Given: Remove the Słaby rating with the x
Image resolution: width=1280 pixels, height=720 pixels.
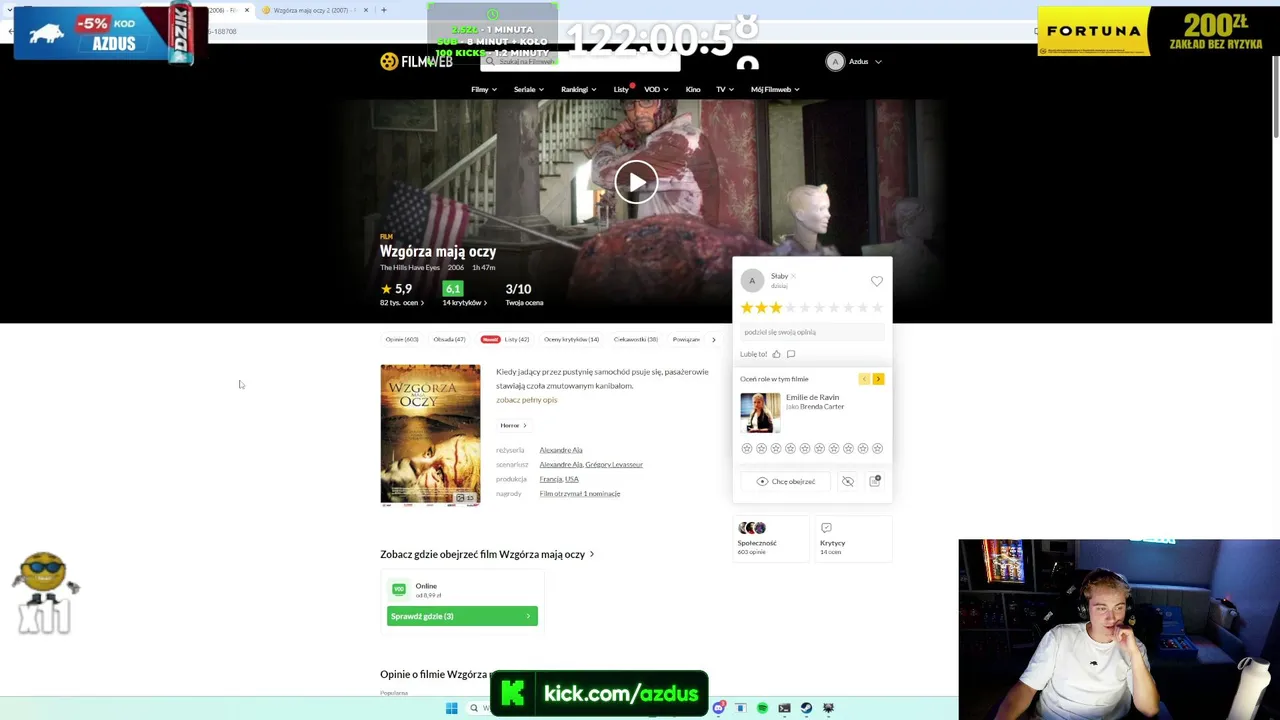Looking at the screenshot, I should click(794, 276).
